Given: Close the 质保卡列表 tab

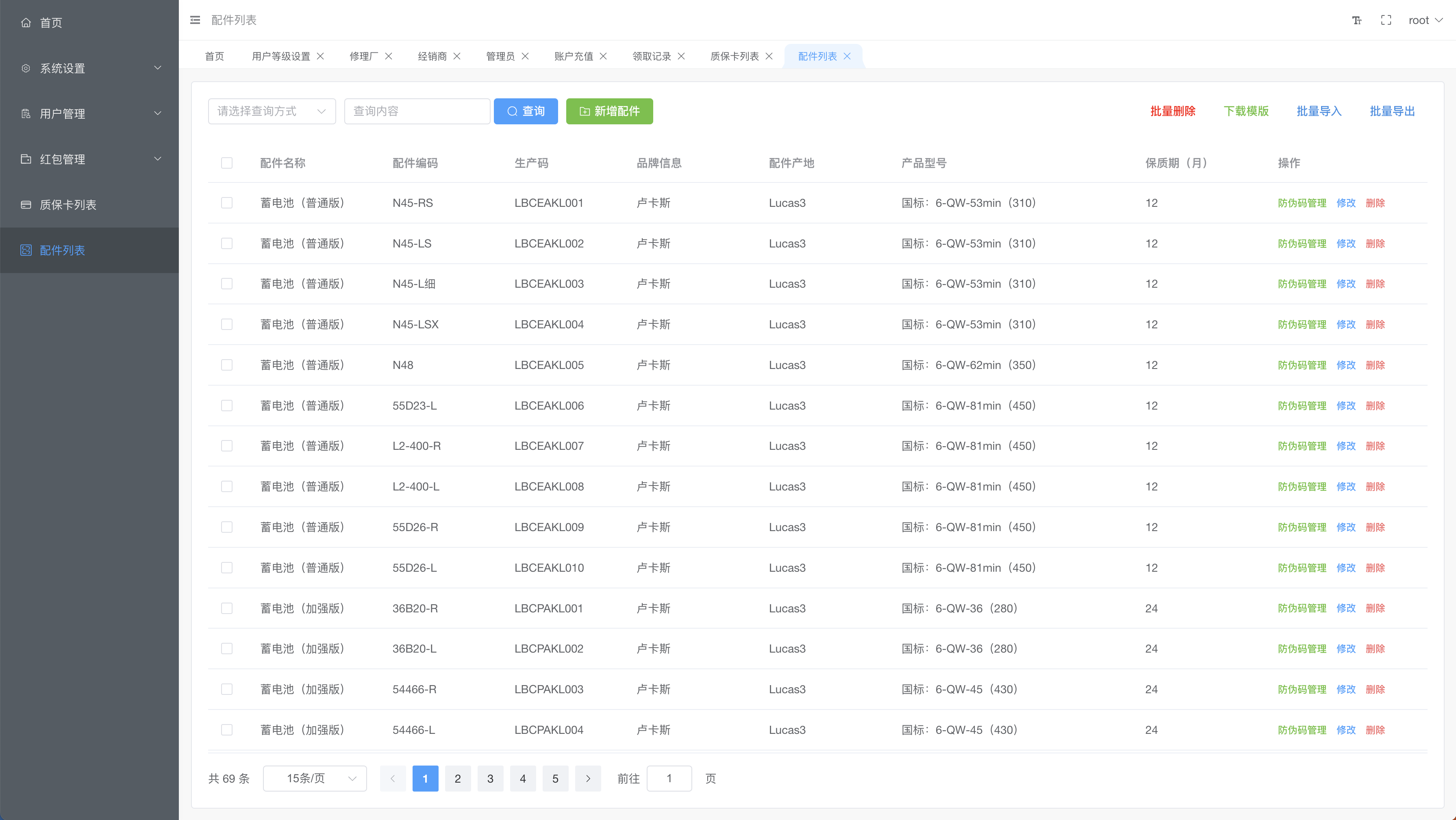Looking at the screenshot, I should [769, 56].
